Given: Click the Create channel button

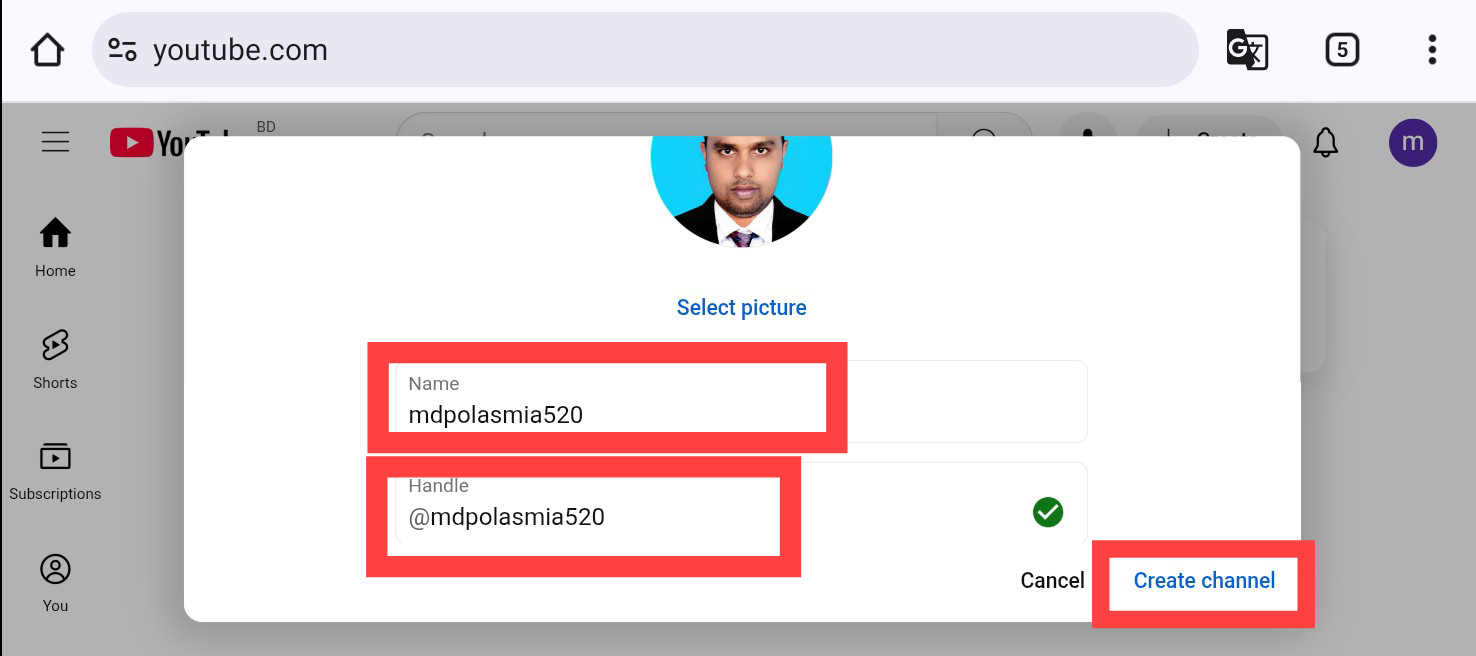Looking at the screenshot, I should (1204, 581).
